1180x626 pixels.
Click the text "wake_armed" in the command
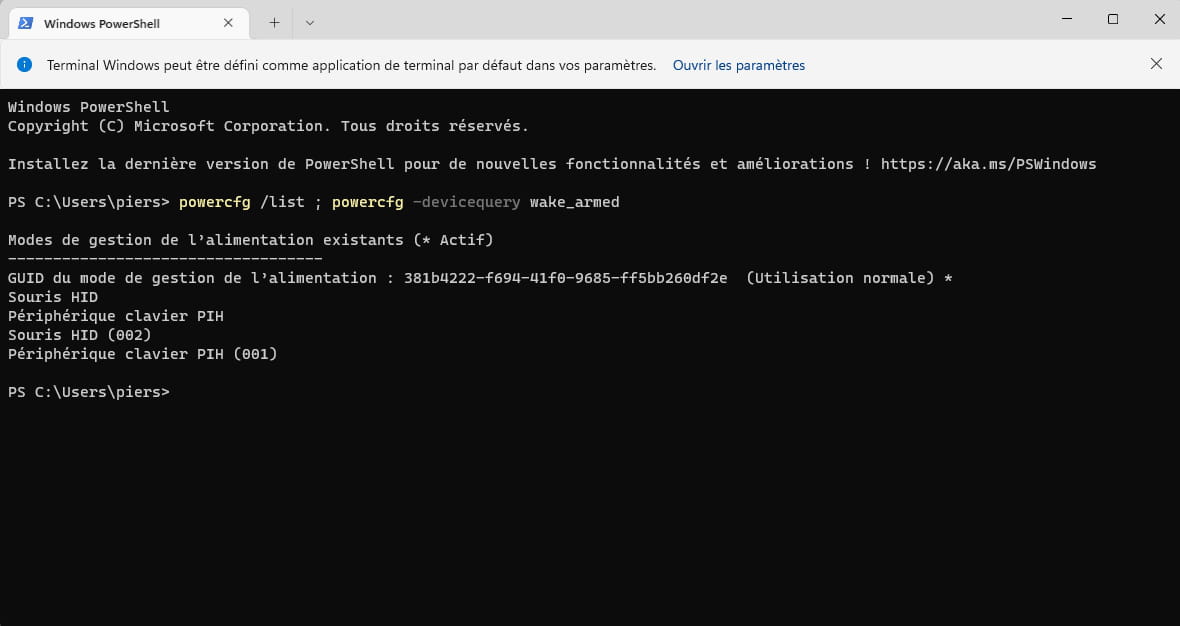[x=574, y=202]
